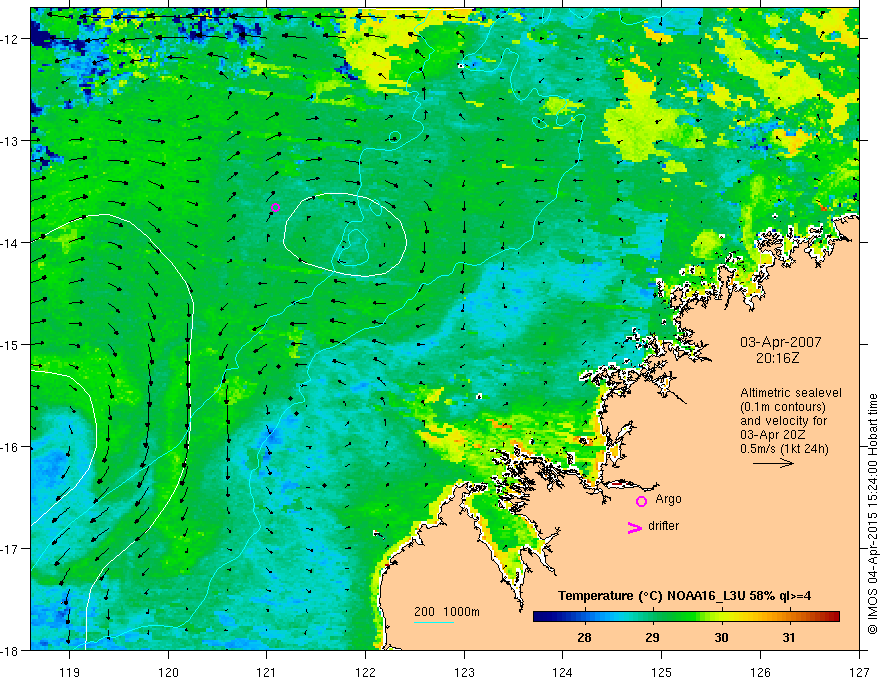Click longitude axis label '126'
Image resolution: width=880 pixels, height=680 pixels.
(760, 672)
